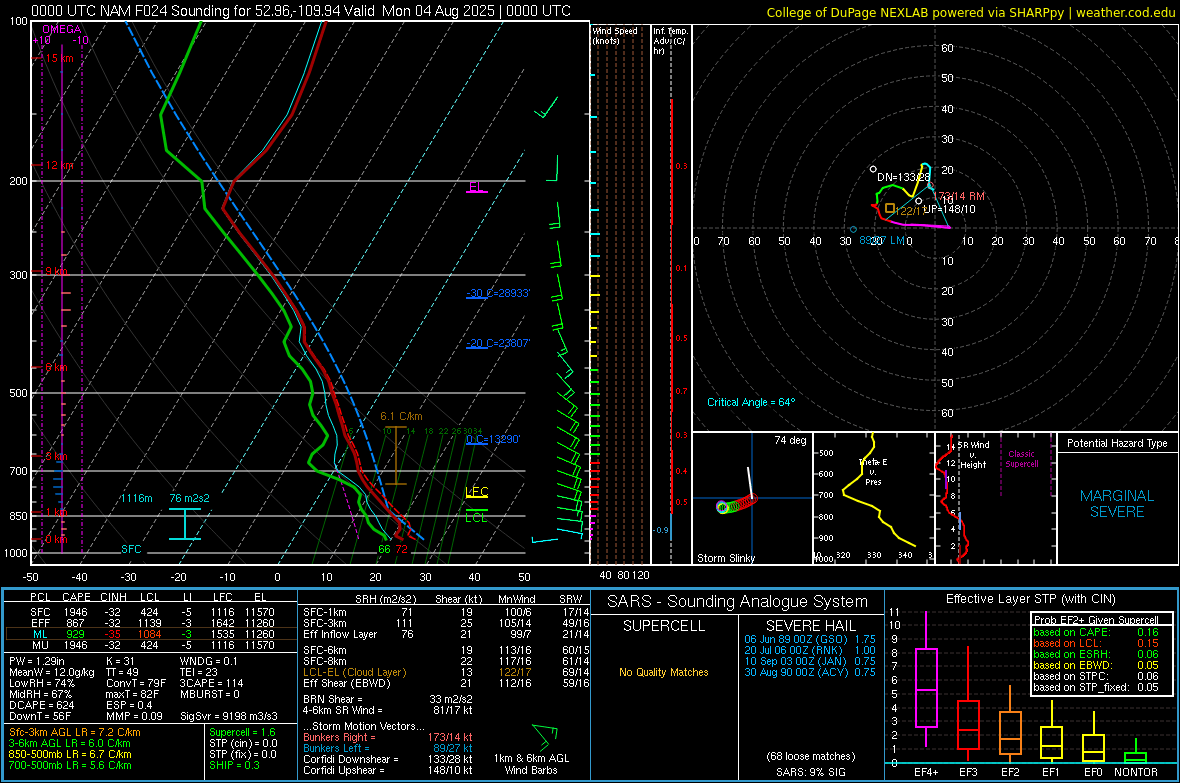1180x783 pixels.
Task: Click the SARS - Sounding Analogue System header
Action: click(x=737, y=602)
